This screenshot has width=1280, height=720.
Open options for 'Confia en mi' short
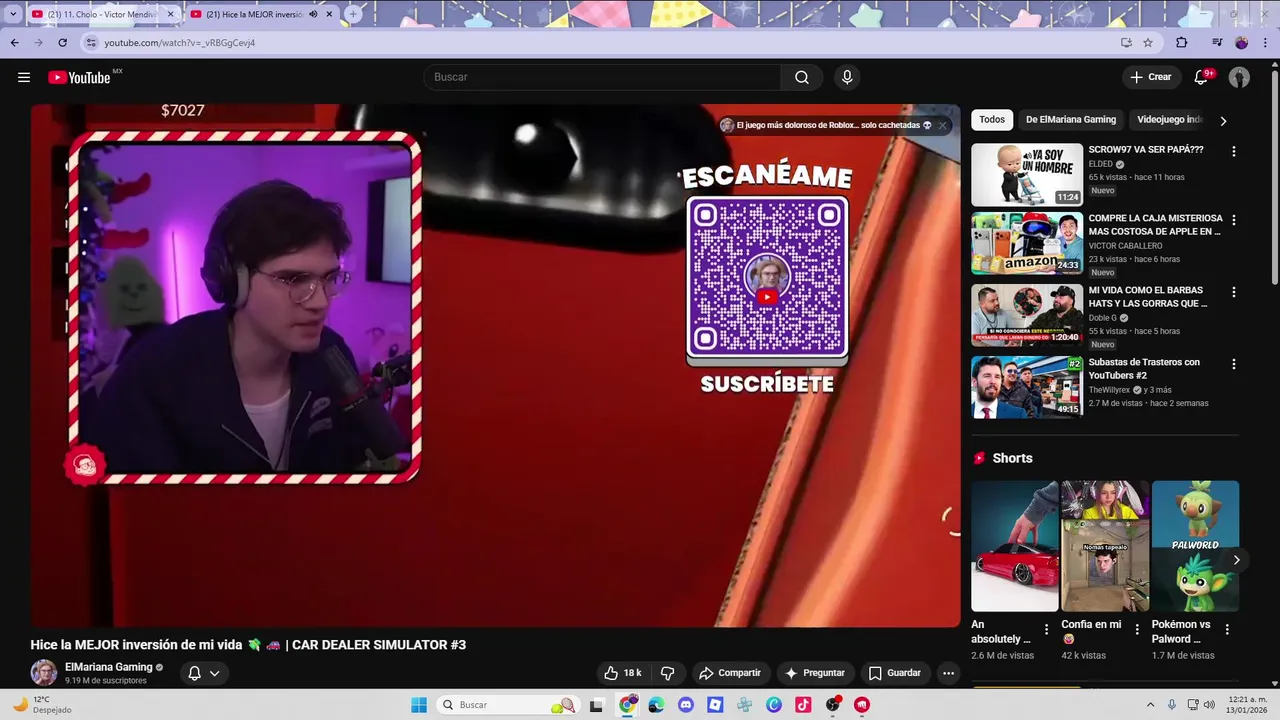click(1137, 630)
